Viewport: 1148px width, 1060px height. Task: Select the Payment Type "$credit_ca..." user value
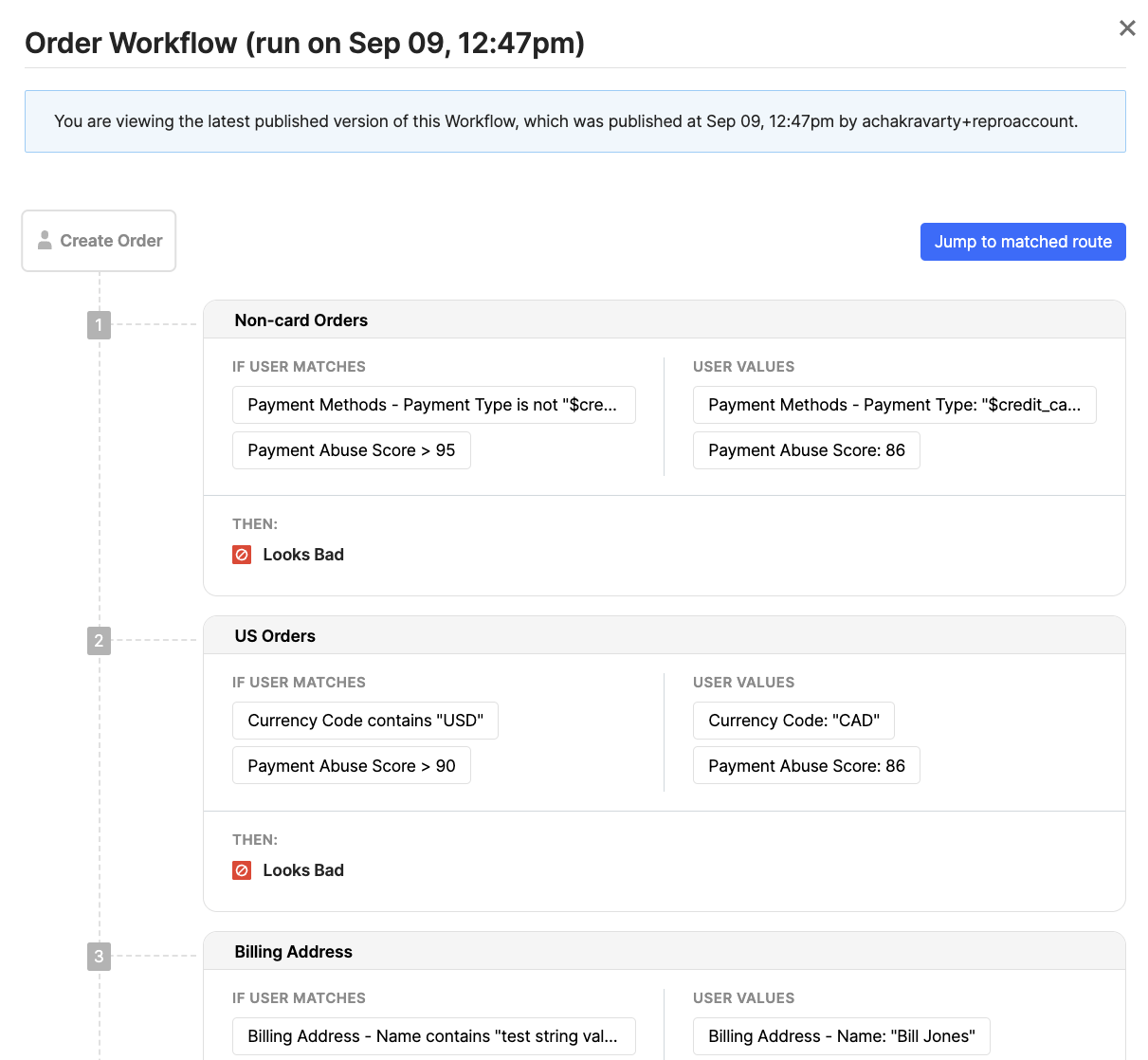(895, 405)
